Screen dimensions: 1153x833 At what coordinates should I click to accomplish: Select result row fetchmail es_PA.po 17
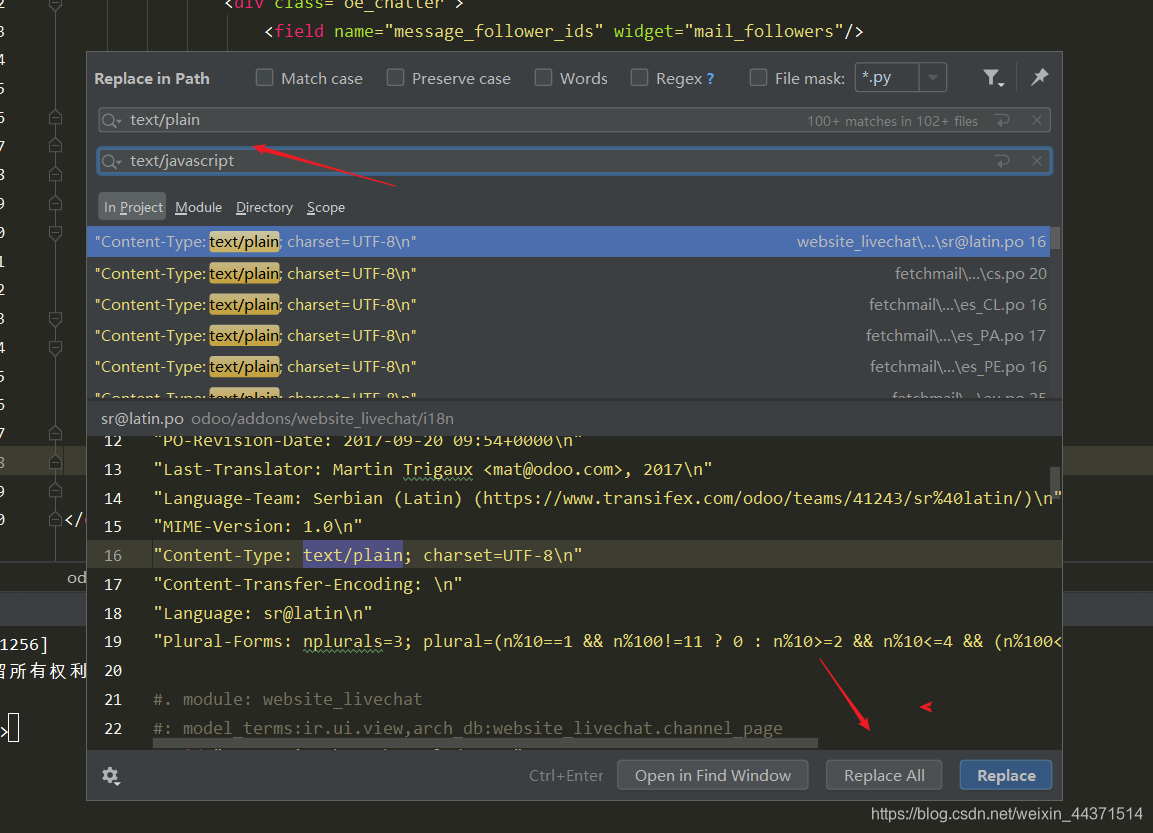pos(569,335)
